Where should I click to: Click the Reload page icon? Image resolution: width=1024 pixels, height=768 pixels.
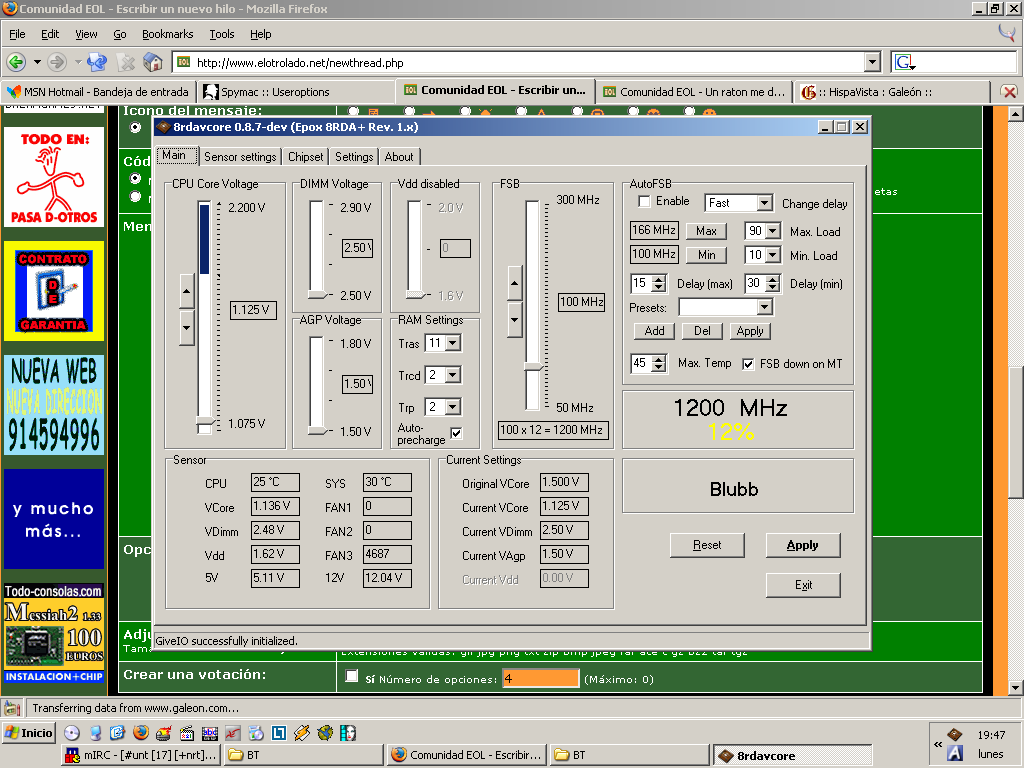coord(97,62)
